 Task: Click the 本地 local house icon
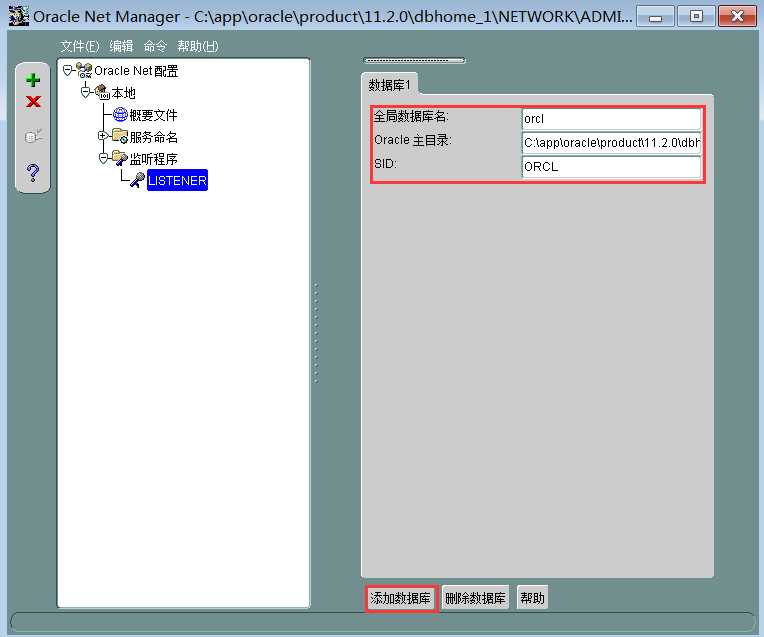click(102, 92)
